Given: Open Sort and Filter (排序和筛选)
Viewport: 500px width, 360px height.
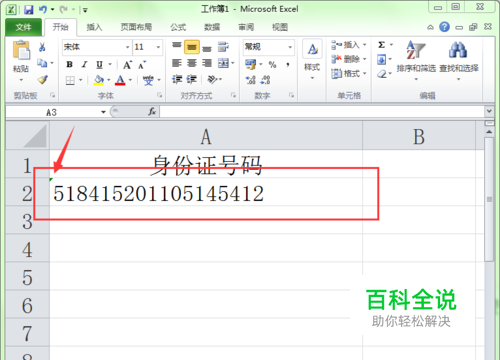Looking at the screenshot, I should 416,60.
